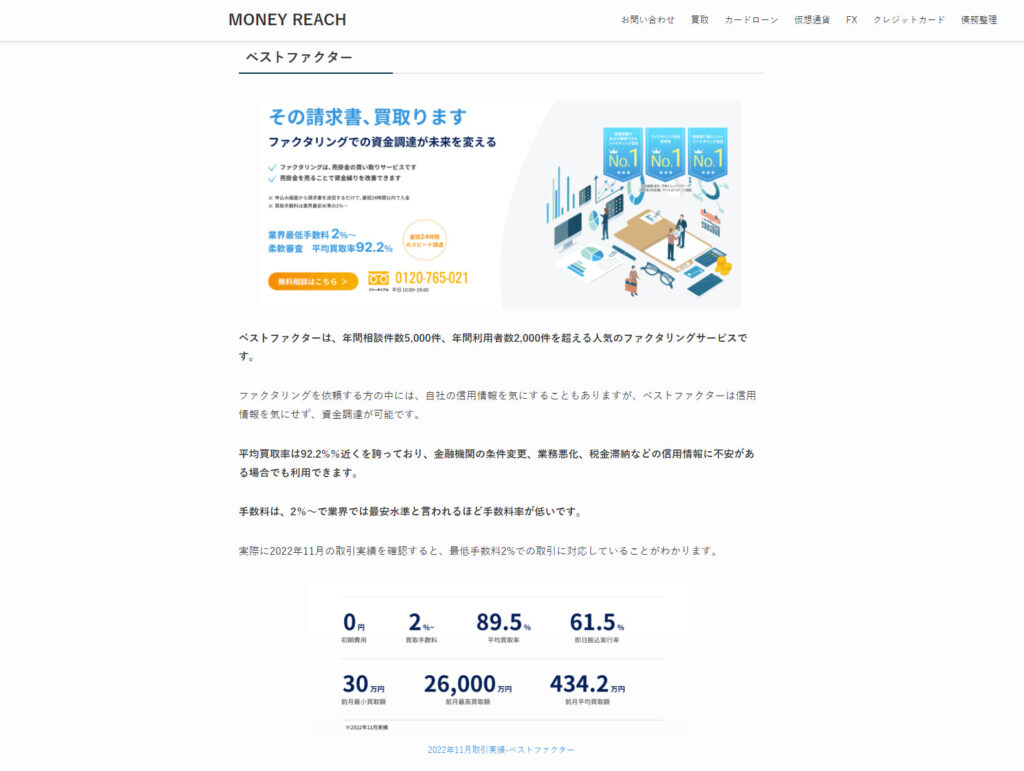Go to the 買取 menu item

pos(699,20)
